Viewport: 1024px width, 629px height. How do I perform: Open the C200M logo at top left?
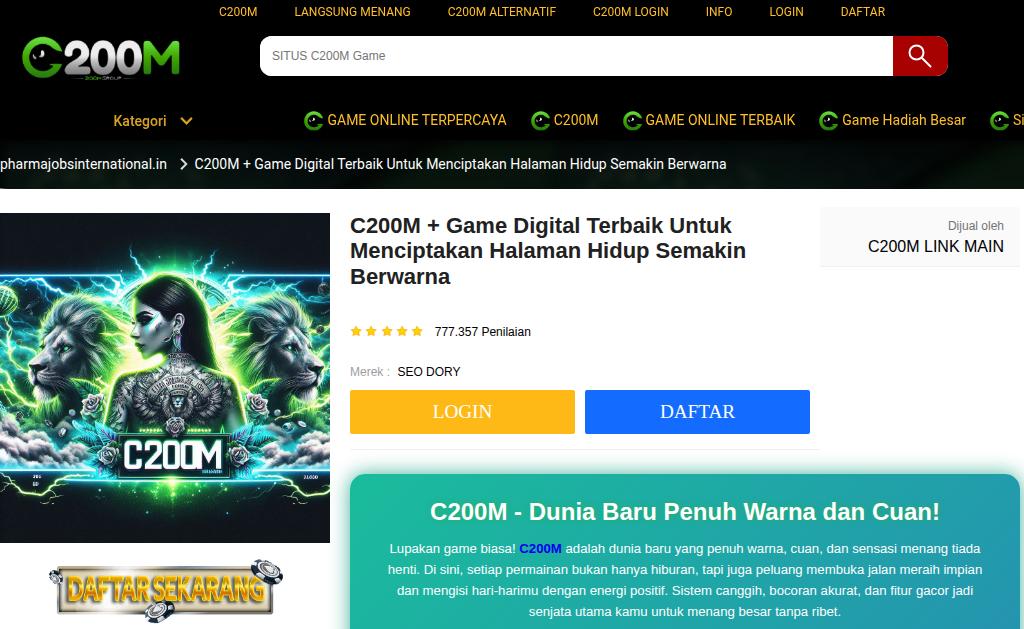click(101, 59)
